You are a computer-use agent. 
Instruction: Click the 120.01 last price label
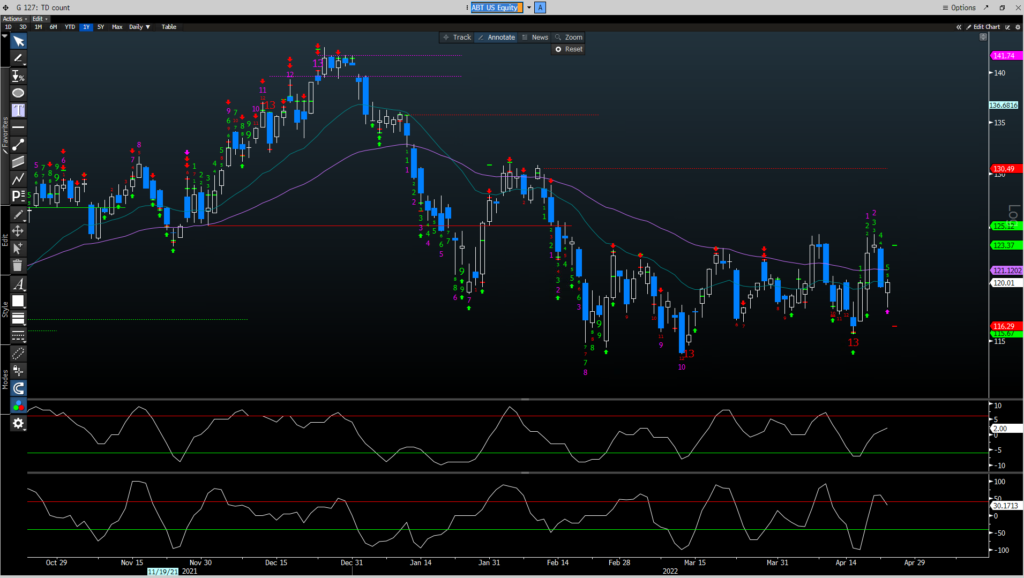1004,283
